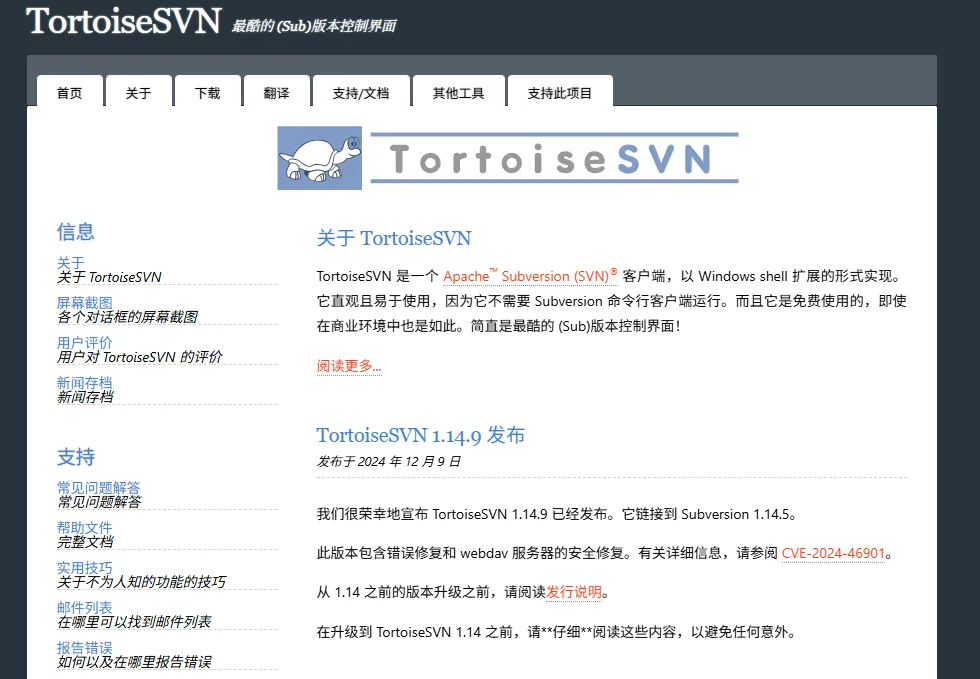Screen dimensions: 980x679
Task: Open the CVE-2024-46901 link
Action: [x=833, y=553]
